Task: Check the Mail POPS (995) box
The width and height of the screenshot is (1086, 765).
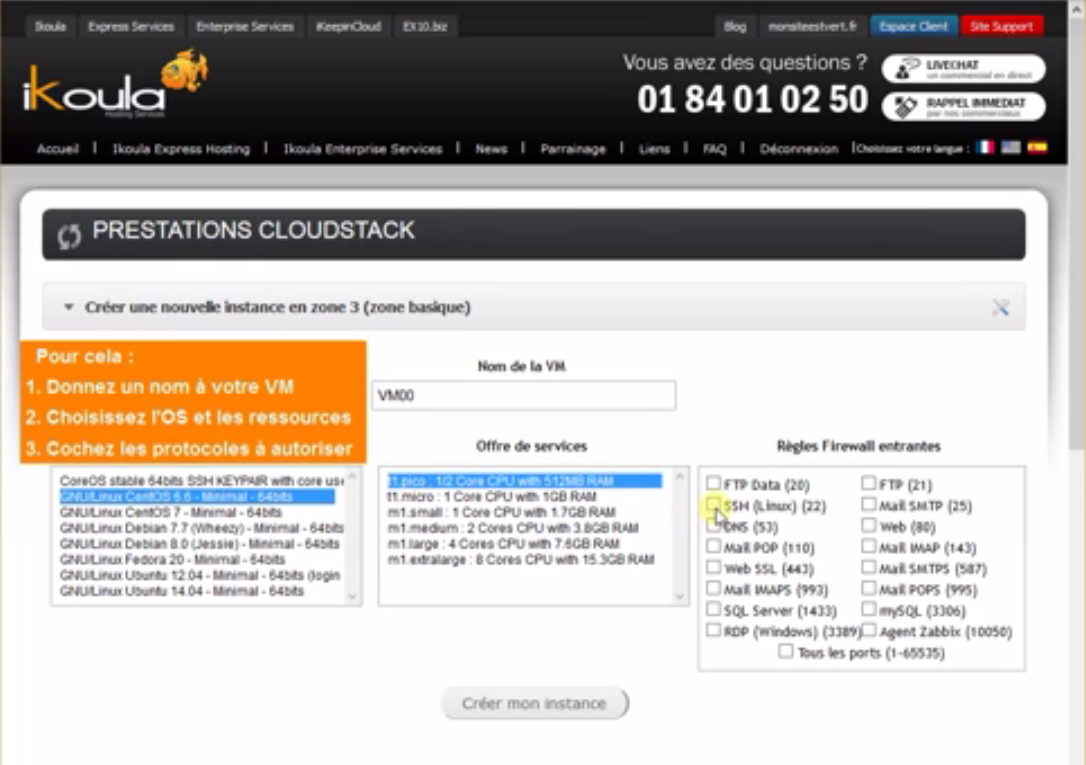Action: pyautogui.click(x=869, y=588)
